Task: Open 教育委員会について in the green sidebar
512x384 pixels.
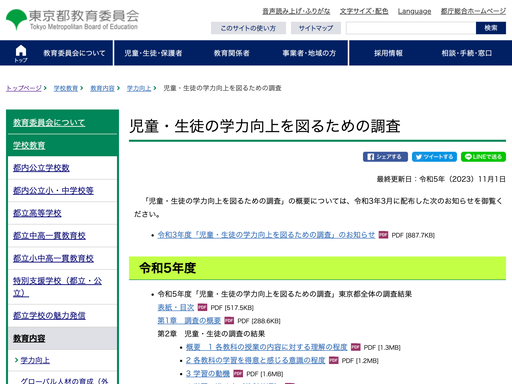Action: click(x=49, y=122)
